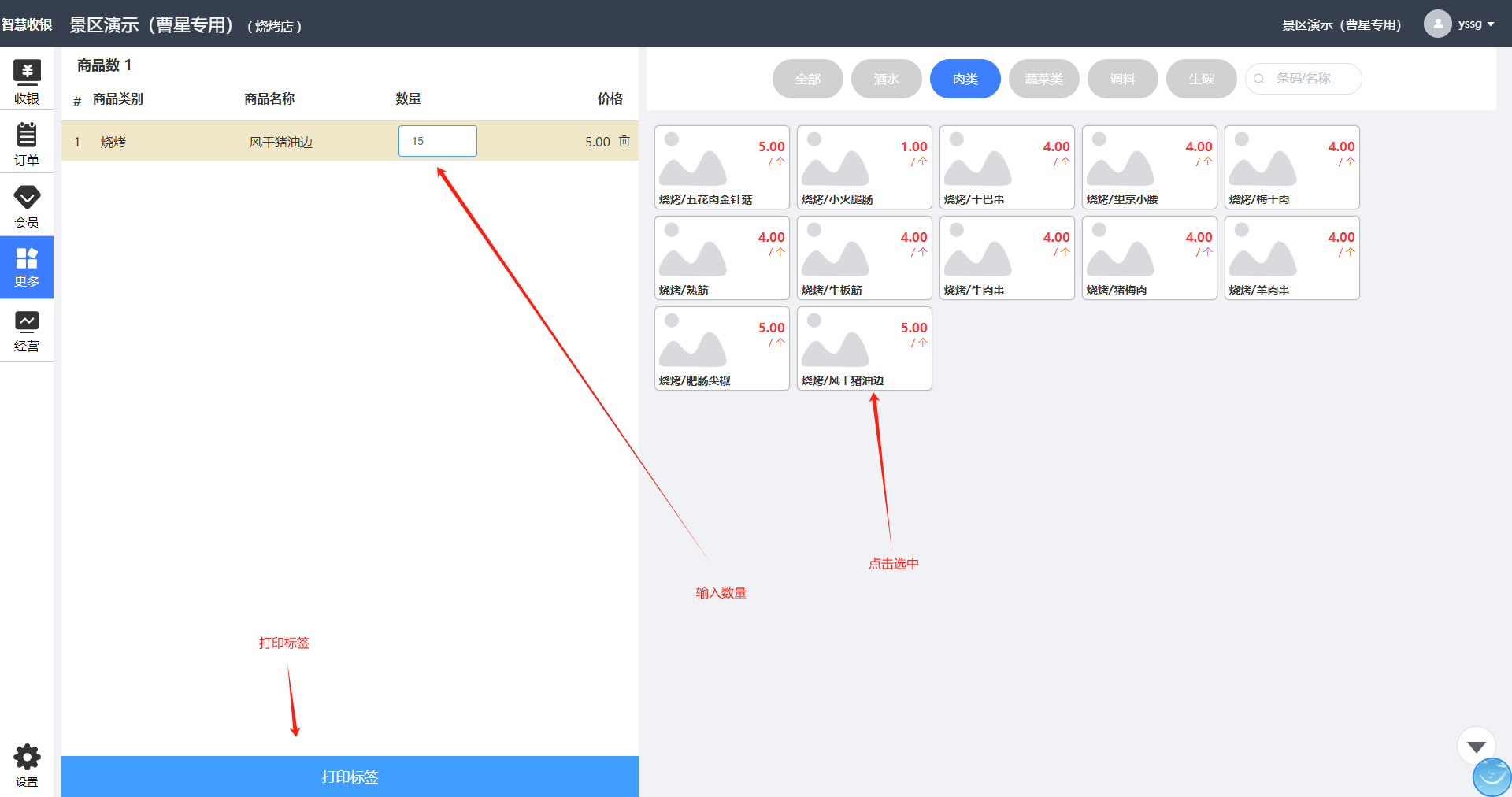Select the 蔬菜类 category tab
The height and width of the screenshot is (797, 1512).
click(x=1043, y=79)
